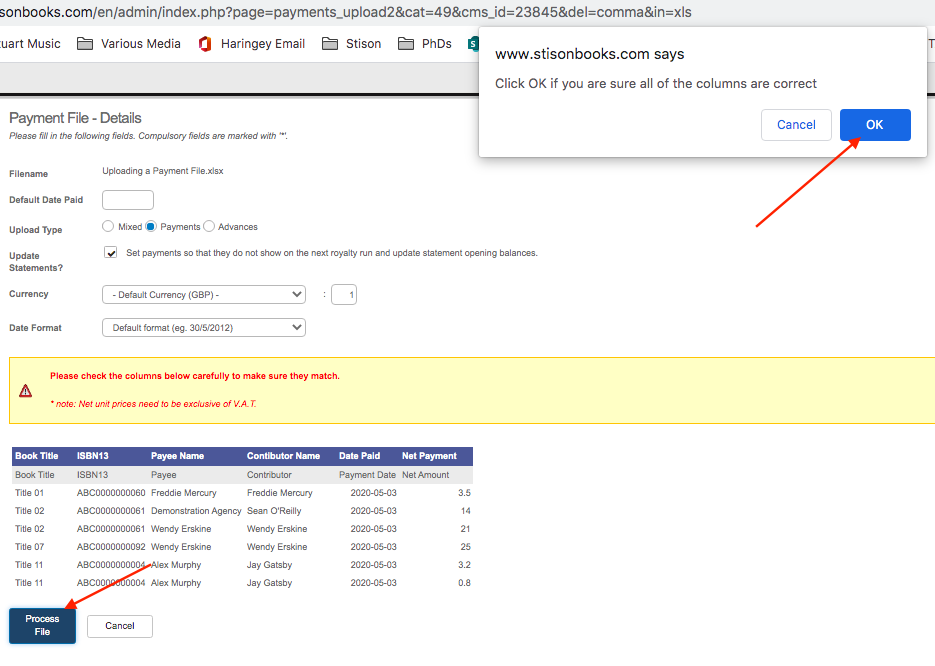Open the PhDs bookmarks folder

(x=424, y=44)
